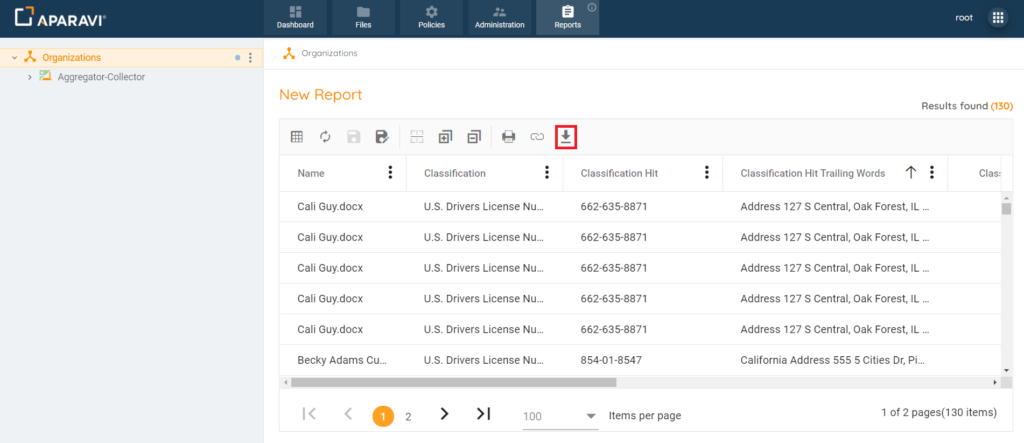The image size is (1024, 443).
Task: Open the Files tab
Action: click(363, 18)
